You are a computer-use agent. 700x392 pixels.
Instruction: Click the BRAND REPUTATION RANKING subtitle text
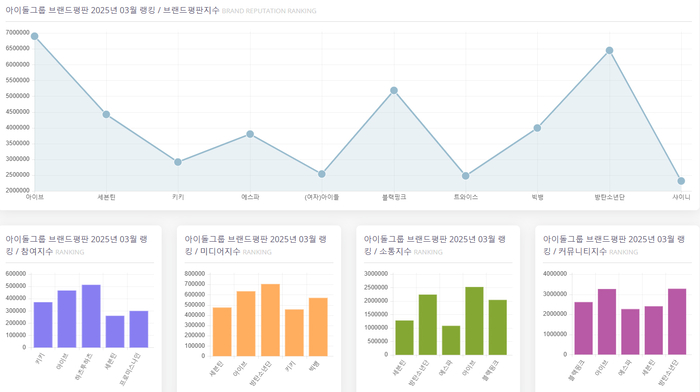click(269, 11)
